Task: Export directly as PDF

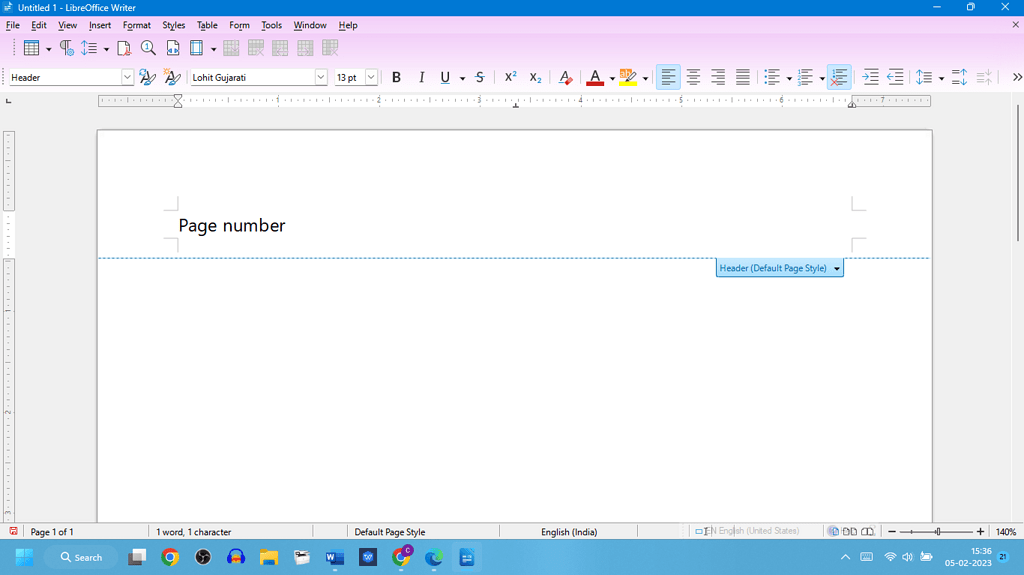Action: 123,48
